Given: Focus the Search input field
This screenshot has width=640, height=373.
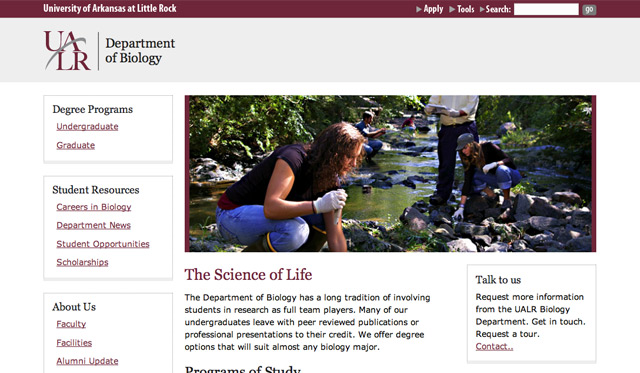Looking at the screenshot, I should [546, 9].
